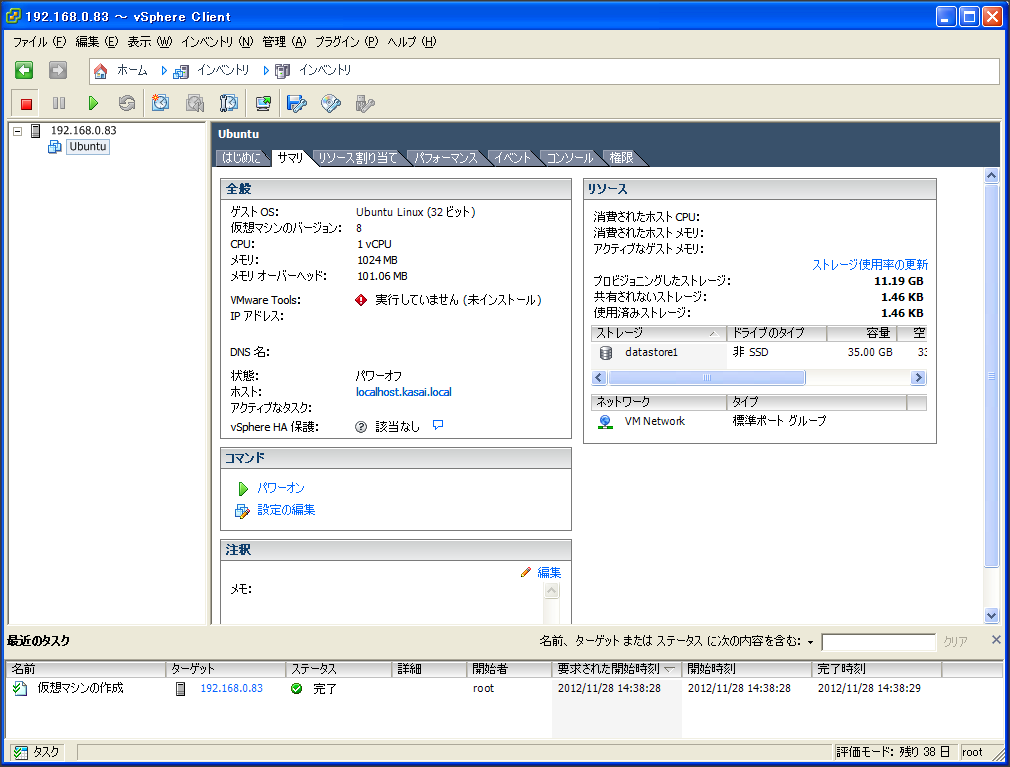
Task: Click the storage table horizontal scrollbar thumb
Action: click(x=707, y=377)
